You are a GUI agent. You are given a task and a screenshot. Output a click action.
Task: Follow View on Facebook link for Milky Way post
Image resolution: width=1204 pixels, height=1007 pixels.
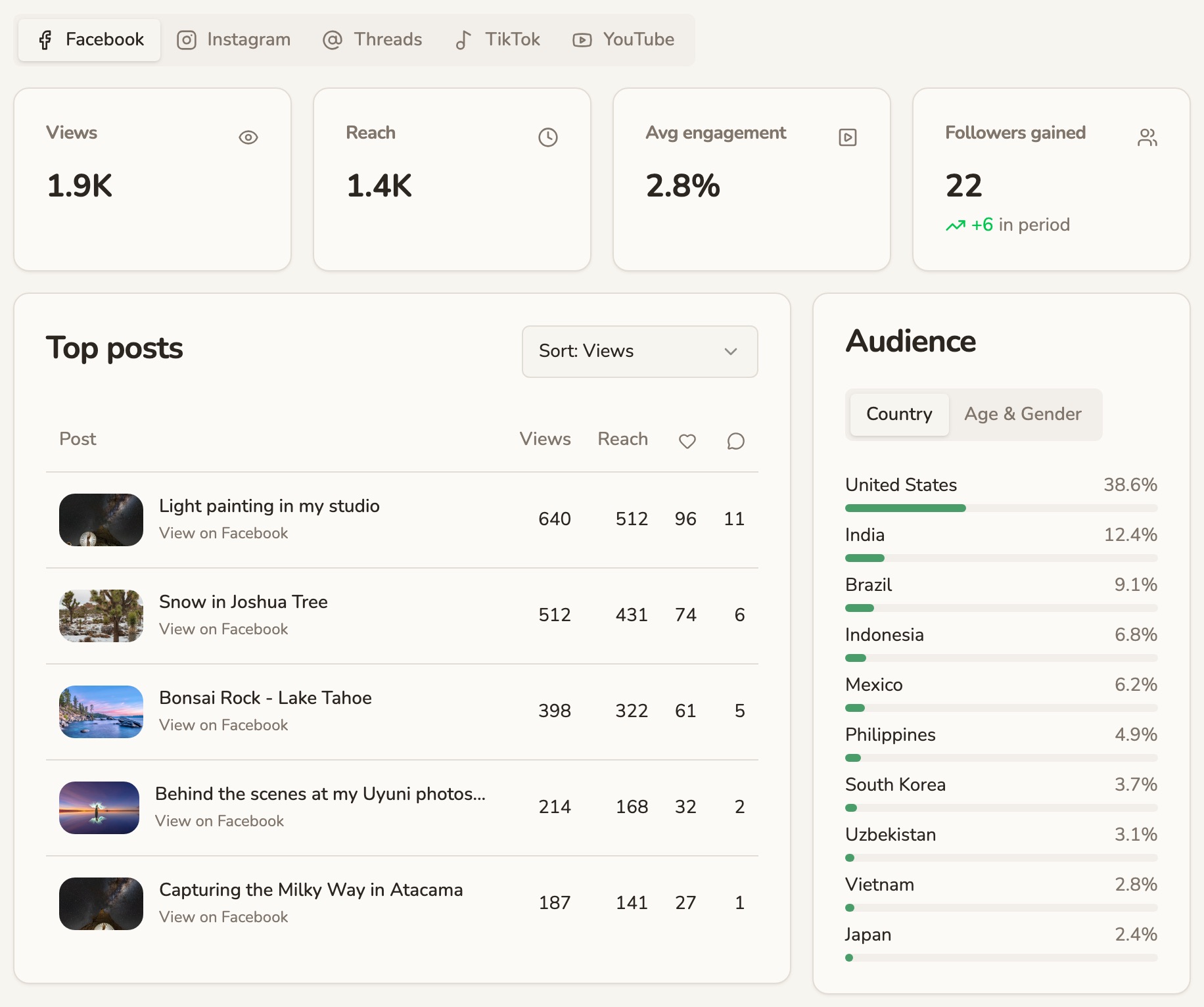click(x=223, y=917)
